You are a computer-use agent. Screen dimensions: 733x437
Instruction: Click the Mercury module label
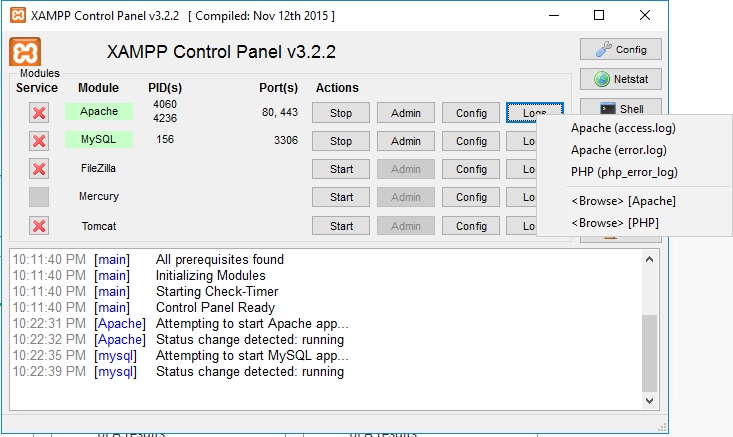click(x=99, y=196)
